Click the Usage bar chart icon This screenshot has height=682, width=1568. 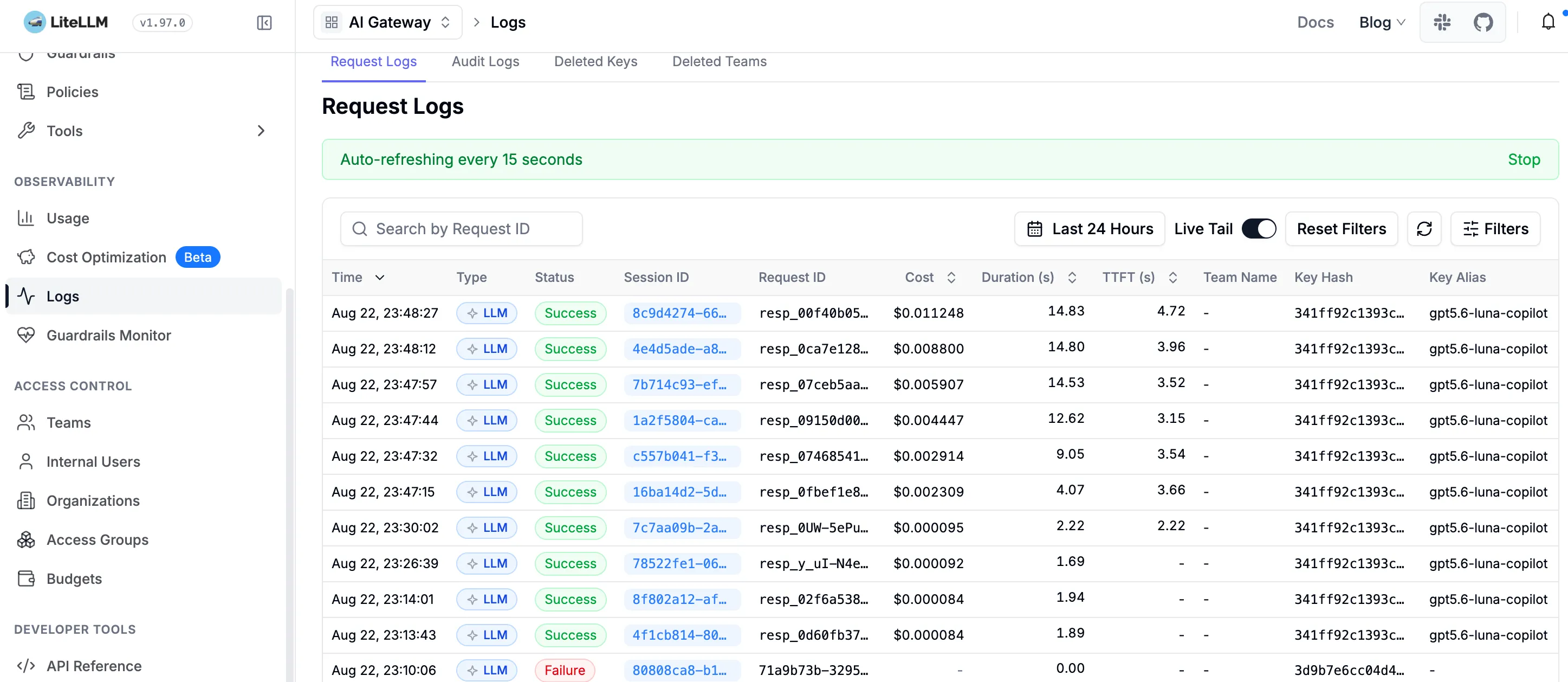click(x=25, y=218)
